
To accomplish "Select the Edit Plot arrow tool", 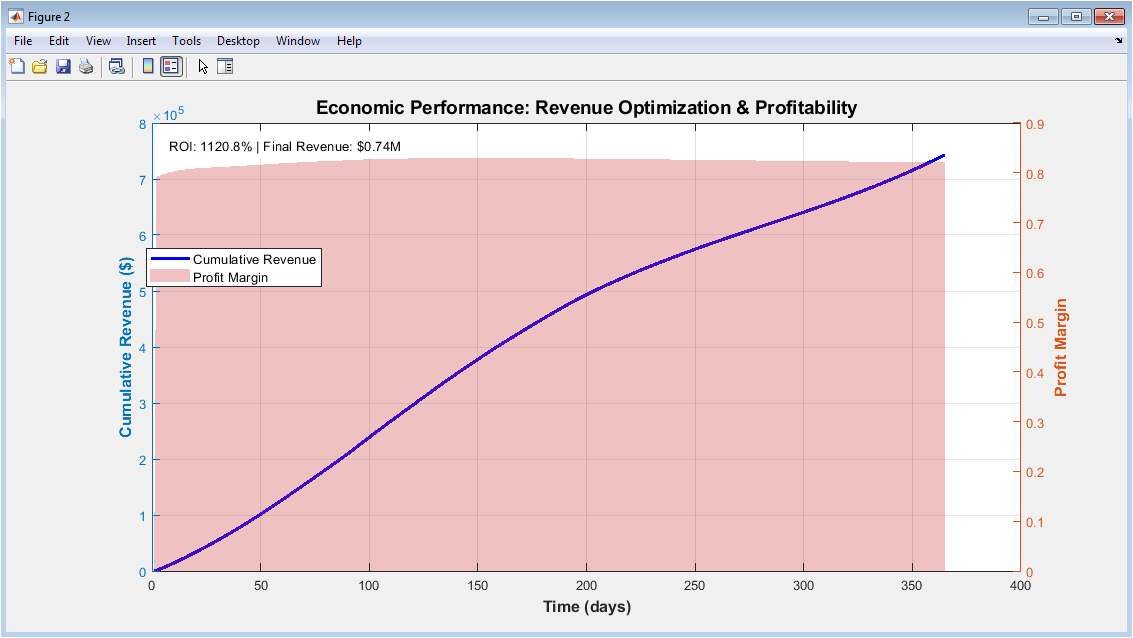I will pos(203,66).
